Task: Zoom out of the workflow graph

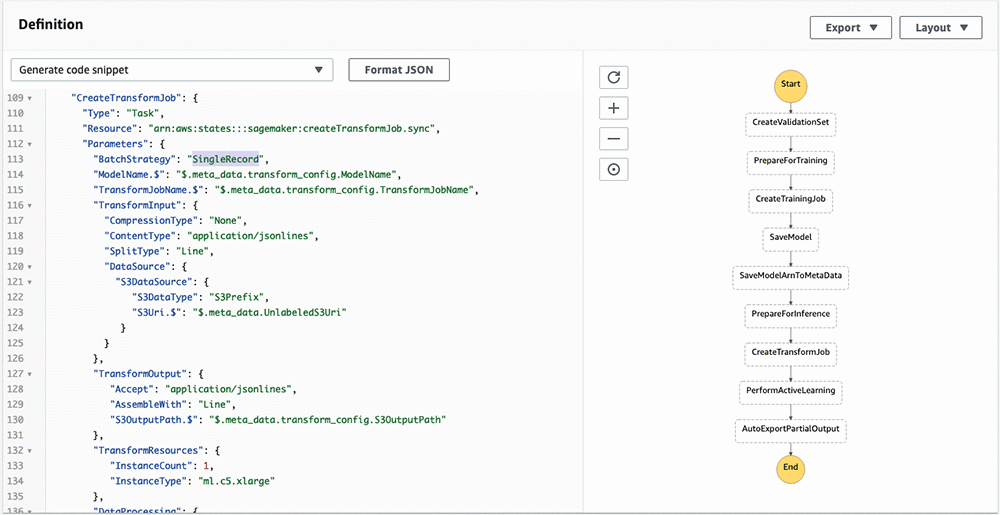Action: click(x=614, y=139)
